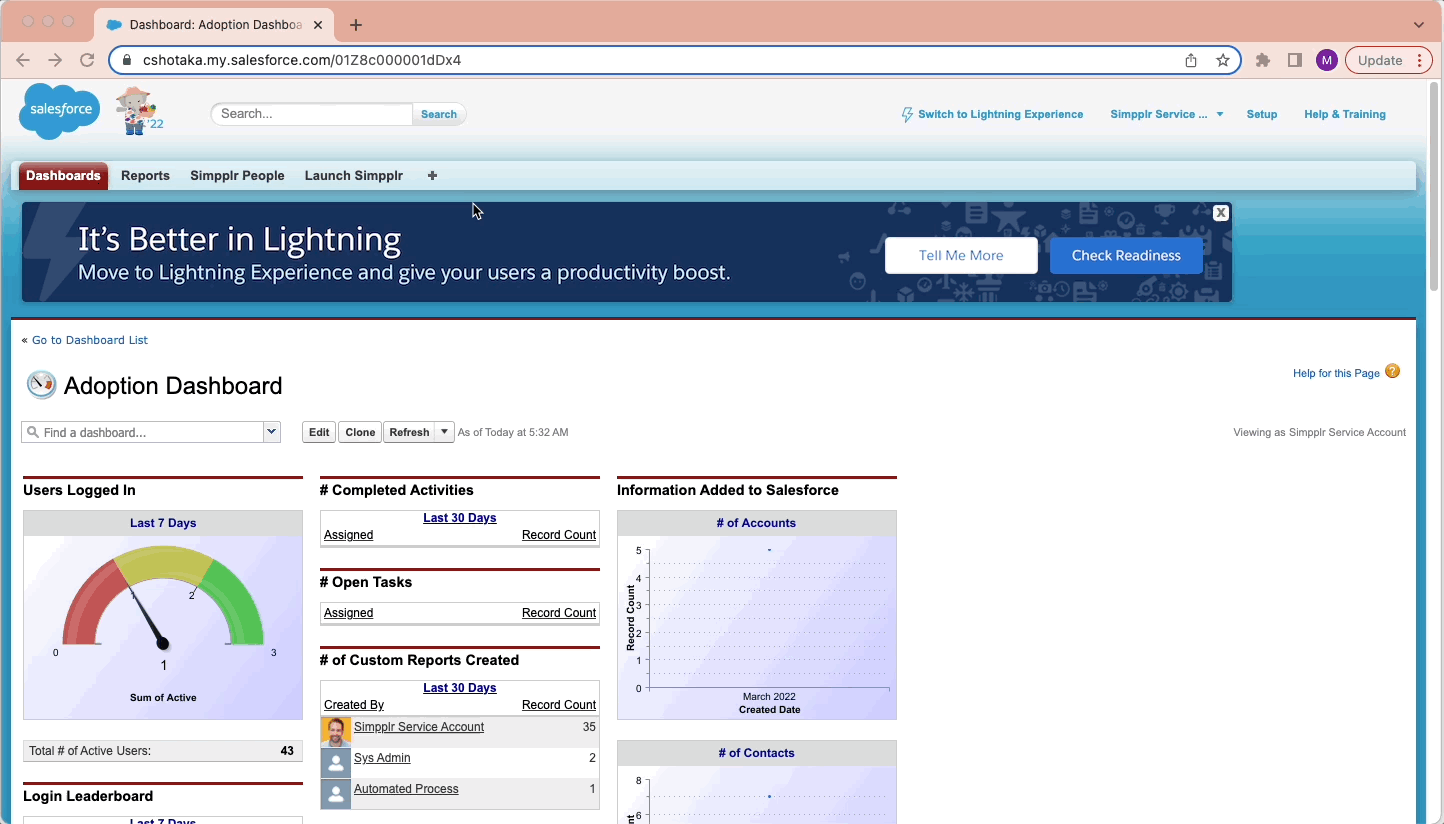Image resolution: width=1444 pixels, height=824 pixels.
Task: Open Help & Training link
Action: (x=1345, y=114)
